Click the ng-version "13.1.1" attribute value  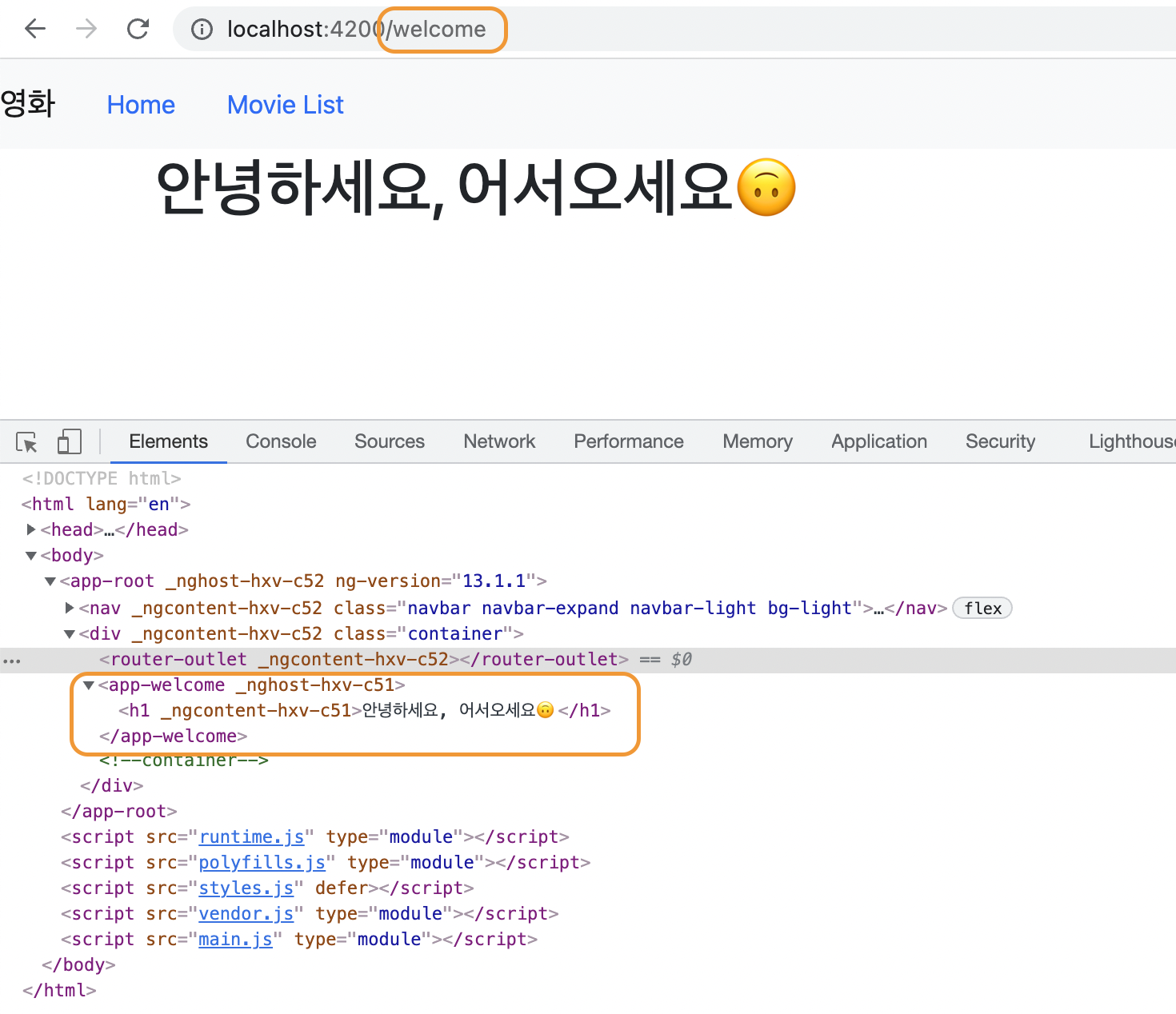click(x=494, y=581)
